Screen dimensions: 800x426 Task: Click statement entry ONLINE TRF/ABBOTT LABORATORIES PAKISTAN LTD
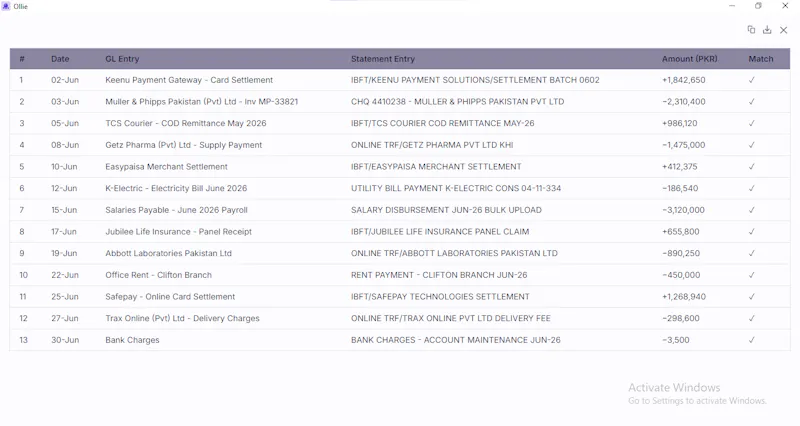tap(454, 254)
